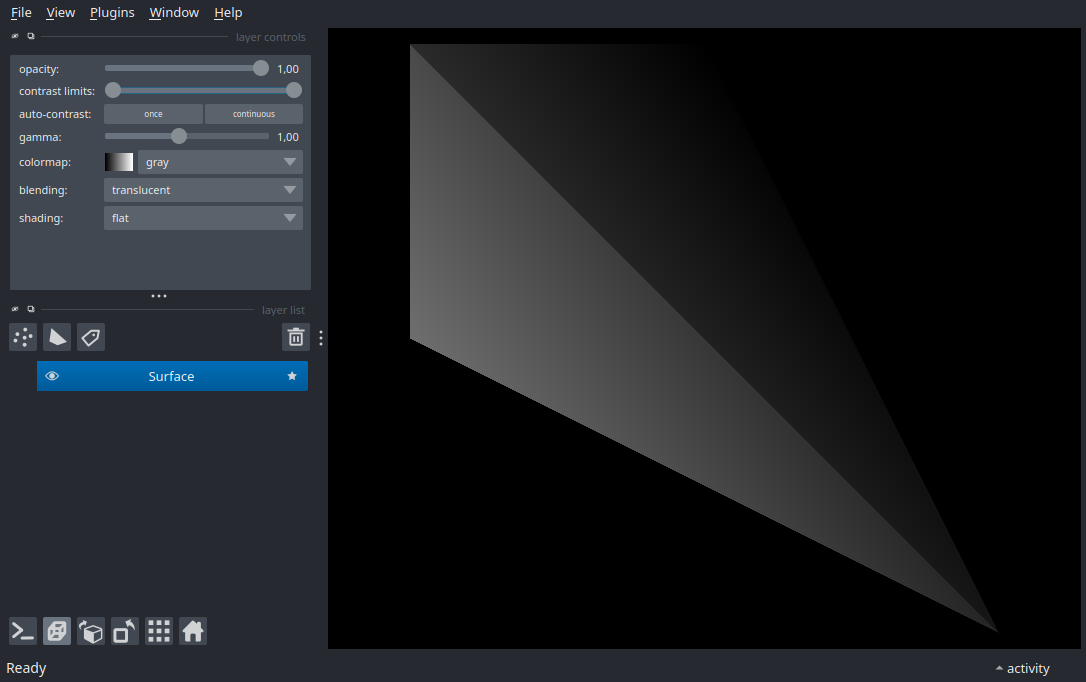1086x682 pixels.
Task: Open the blending translucent dropdown
Action: click(x=203, y=190)
